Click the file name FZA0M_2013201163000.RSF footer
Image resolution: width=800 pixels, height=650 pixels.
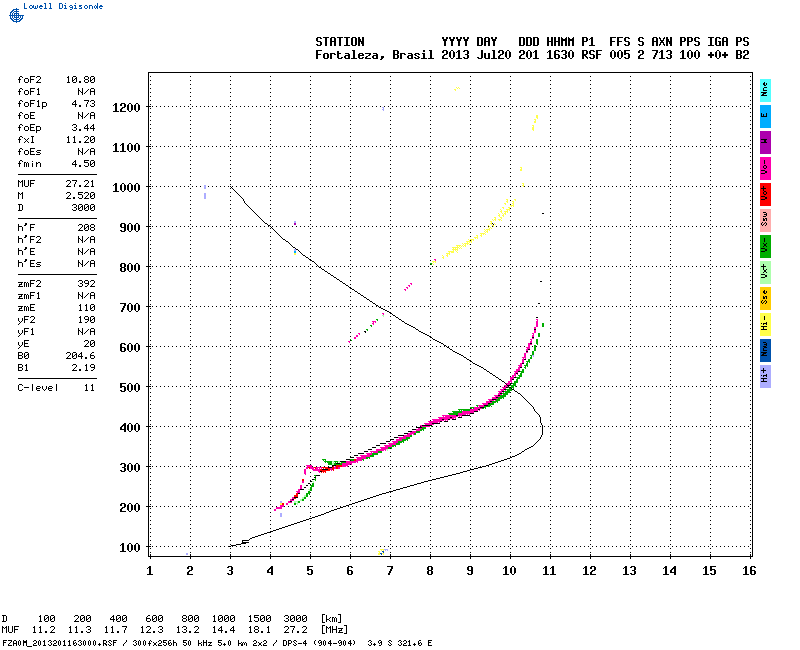point(60,643)
